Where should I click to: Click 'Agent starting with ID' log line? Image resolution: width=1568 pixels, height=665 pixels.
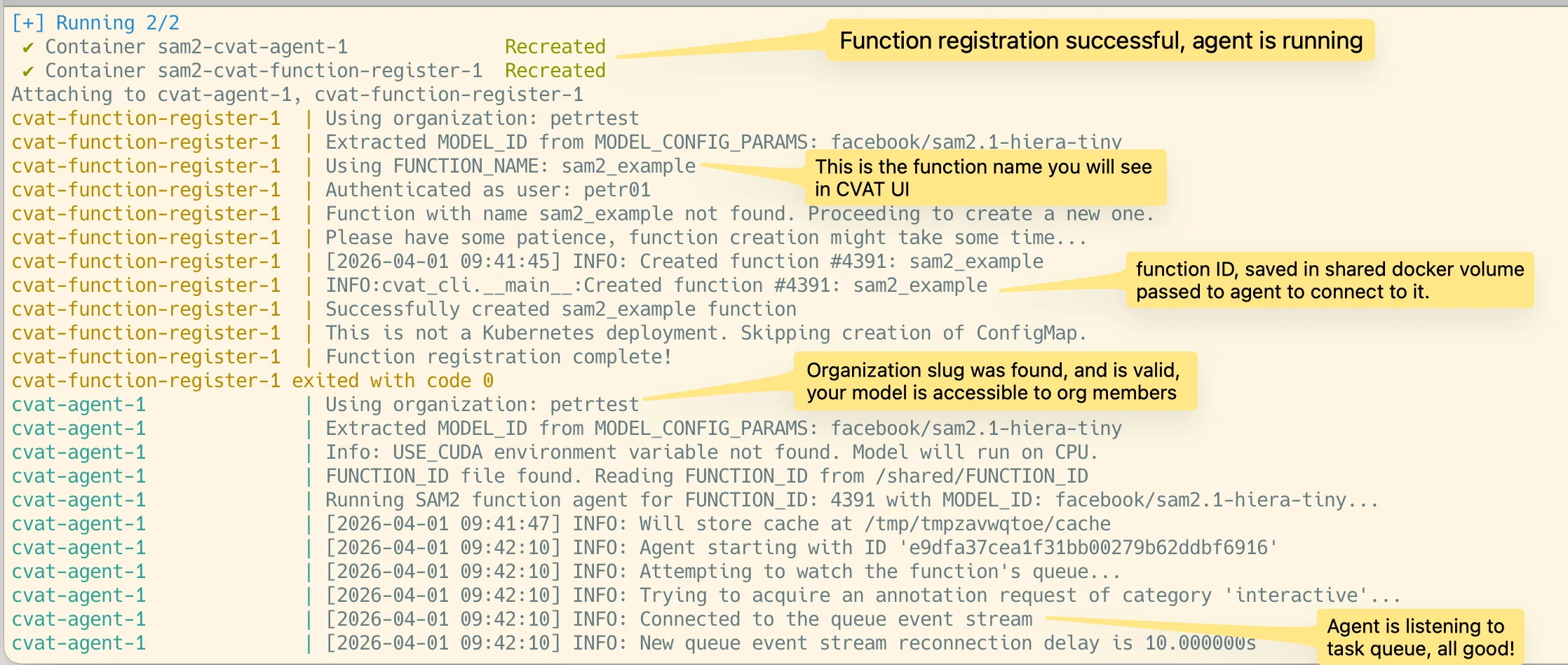[x=802, y=548]
